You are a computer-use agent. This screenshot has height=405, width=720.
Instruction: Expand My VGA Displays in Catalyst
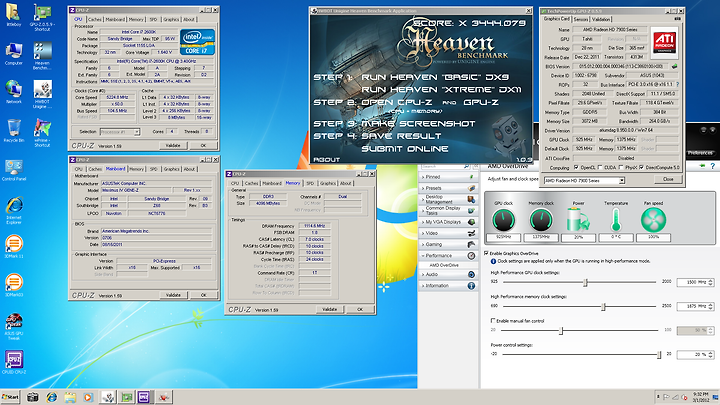coord(448,222)
